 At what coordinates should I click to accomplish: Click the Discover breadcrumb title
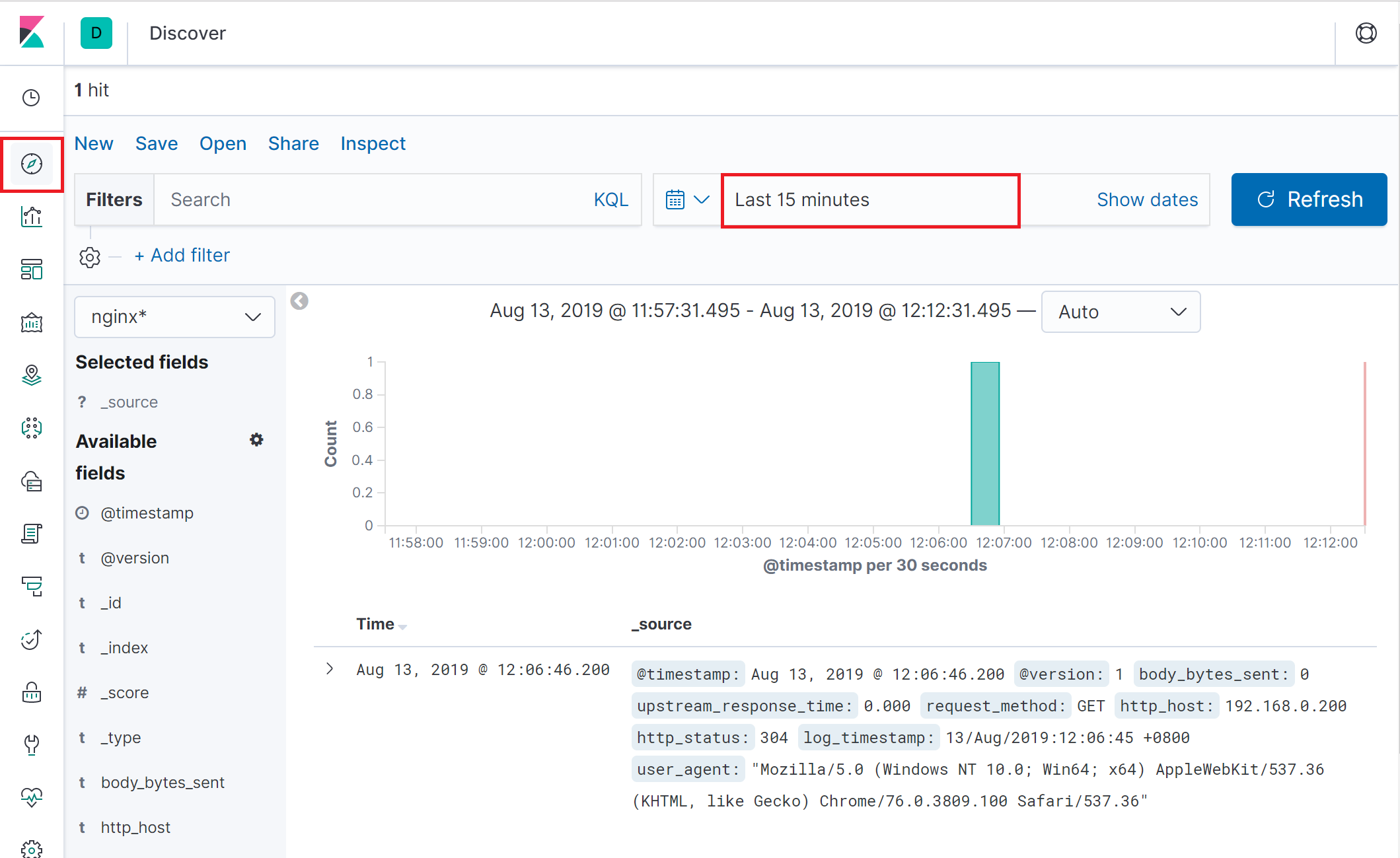[188, 33]
